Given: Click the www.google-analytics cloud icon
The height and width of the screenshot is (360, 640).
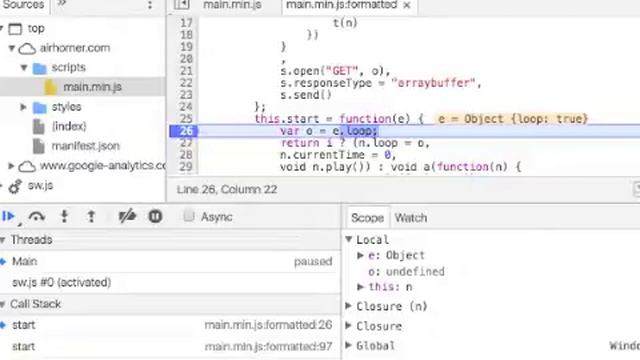Looking at the screenshot, I should pos(27,166).
